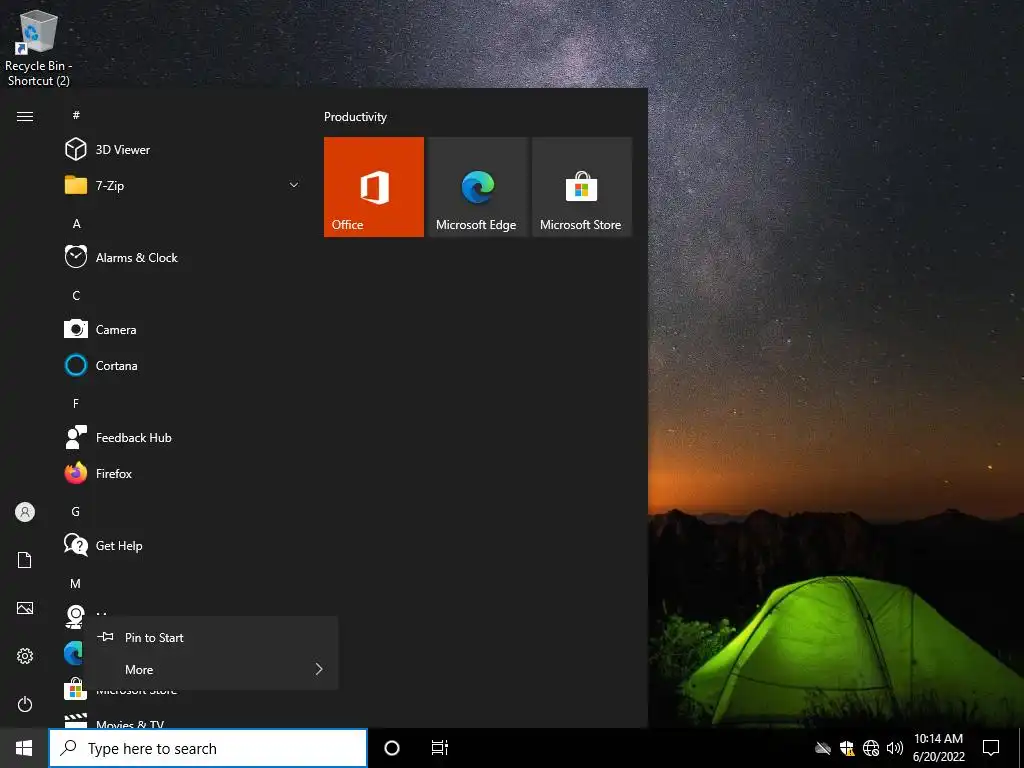
Task: Open the 7-Zip folder entry
Action: point(183,185)
